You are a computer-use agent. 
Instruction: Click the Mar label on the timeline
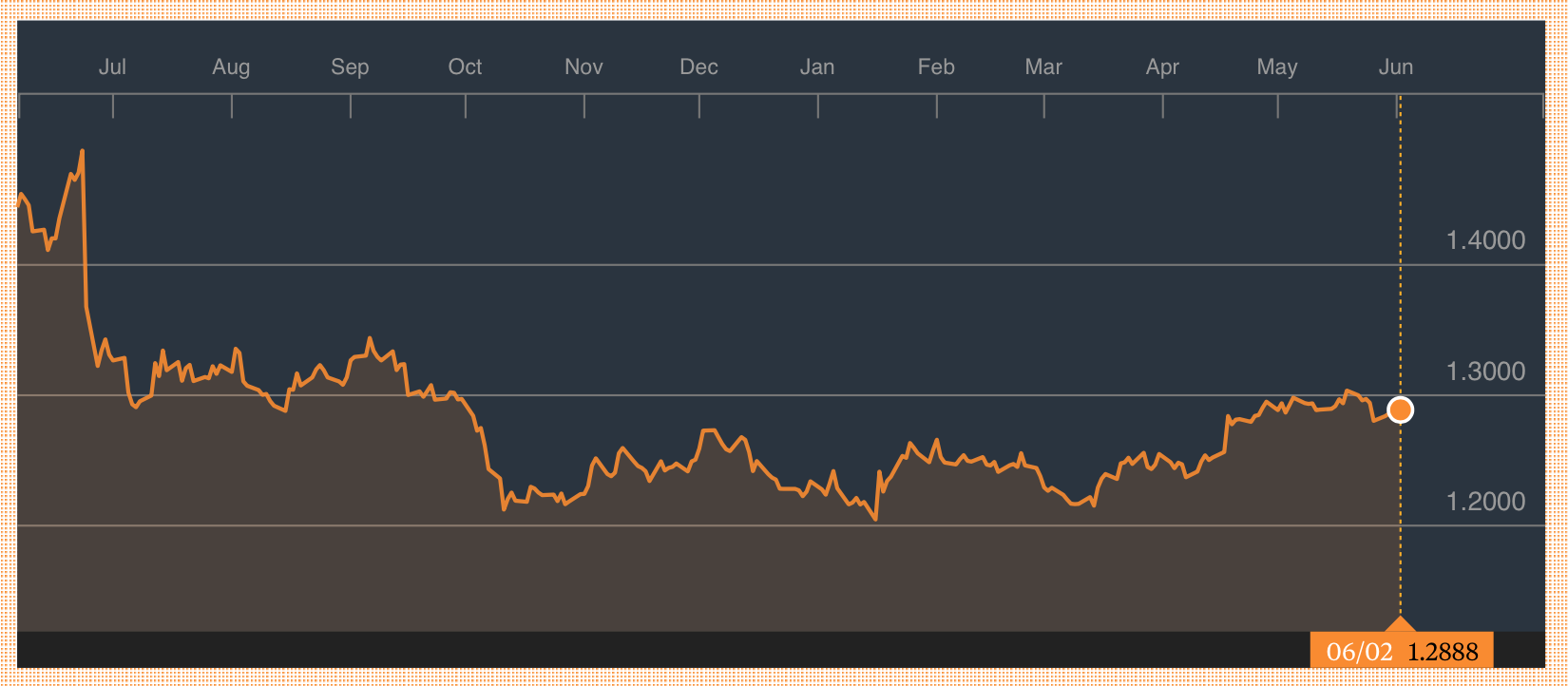1043,67
